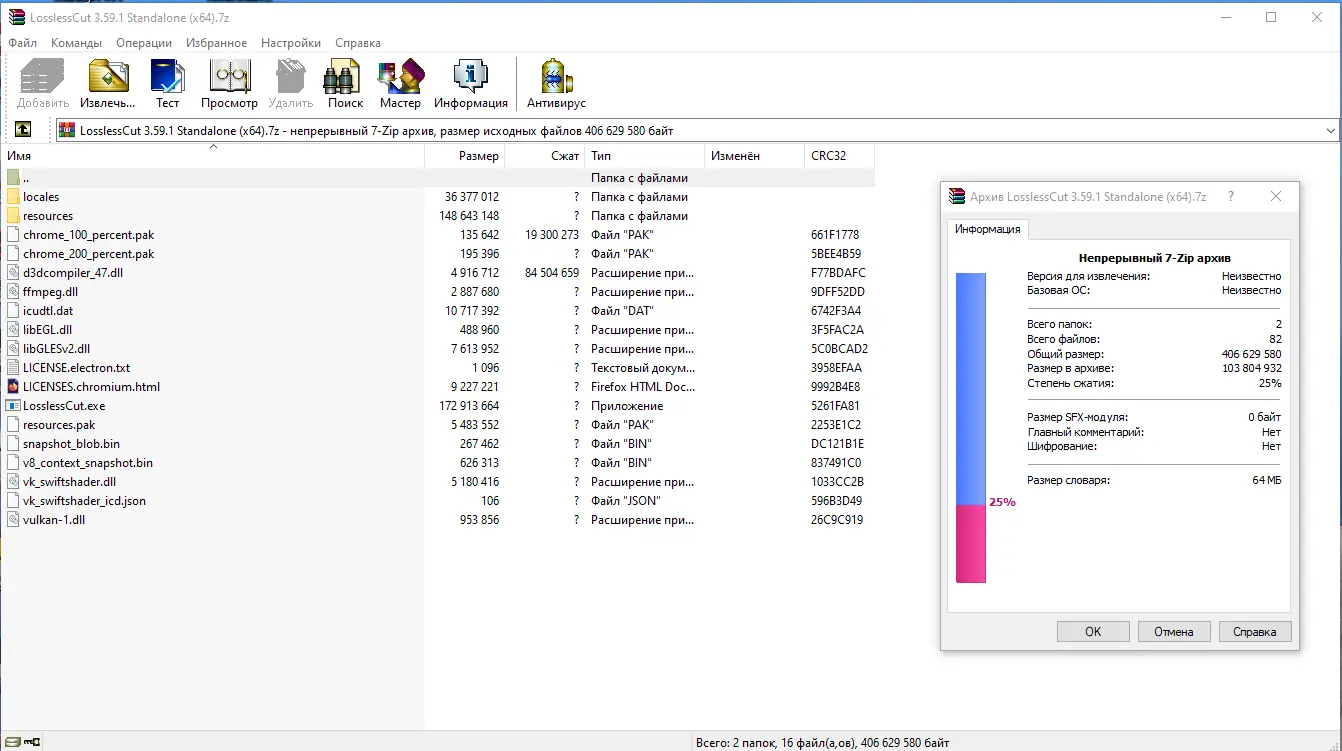Open the Операции menu
1342x751 pixels.
click(x=144, y=43)
